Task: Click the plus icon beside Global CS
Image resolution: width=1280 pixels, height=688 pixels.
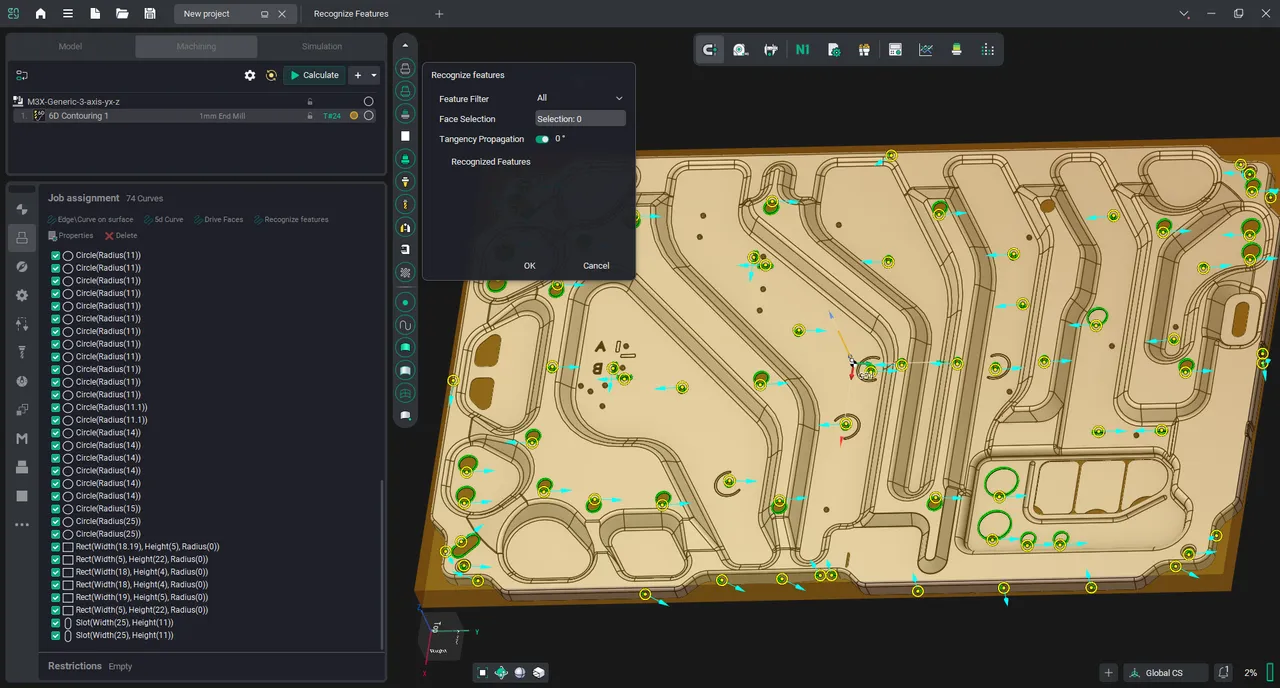Action: (x=1108, y=673)
